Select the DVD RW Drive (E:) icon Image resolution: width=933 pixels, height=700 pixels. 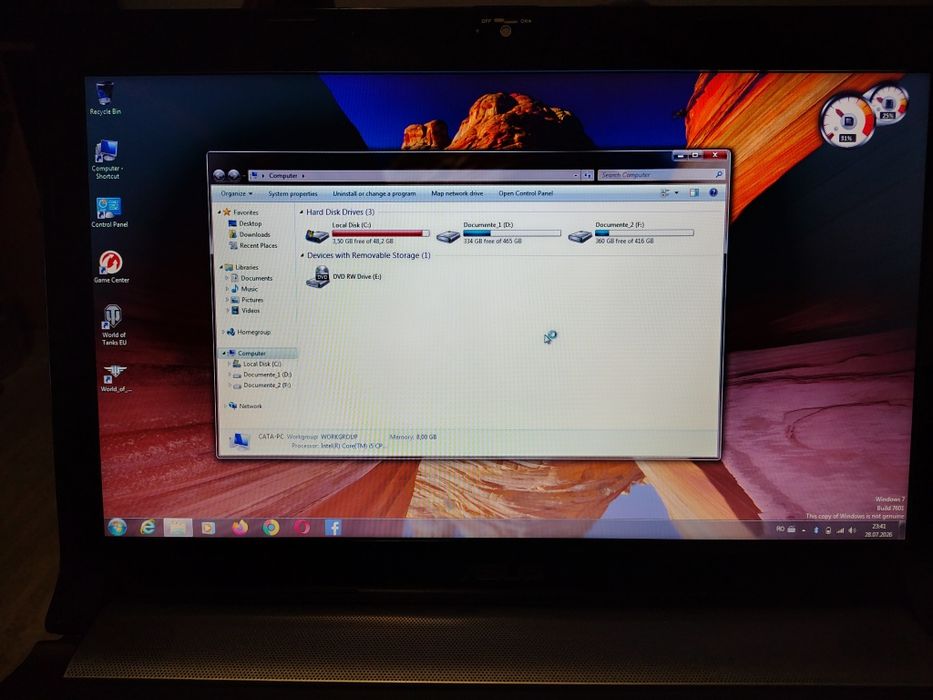coord(318,277)
